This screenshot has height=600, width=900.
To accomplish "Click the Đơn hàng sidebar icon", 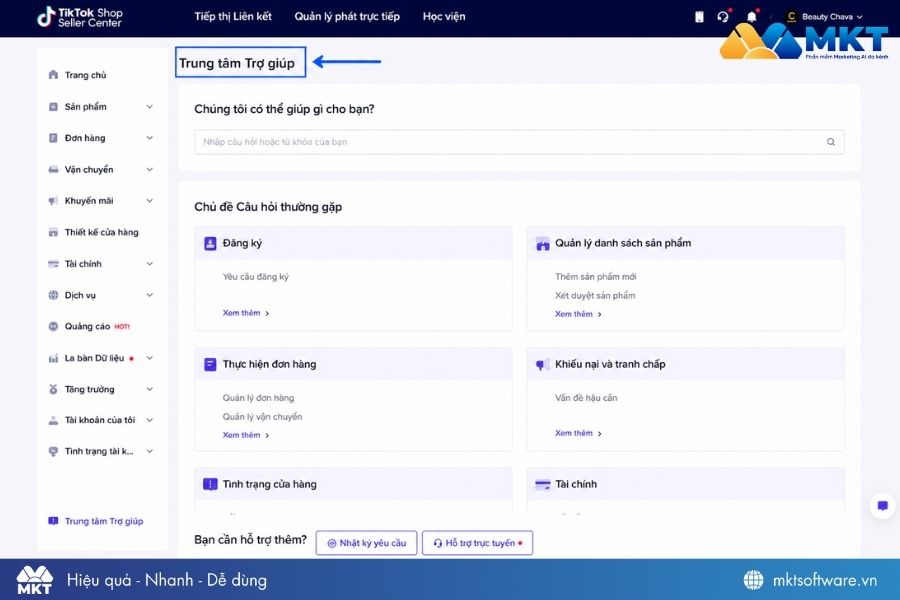I will 53,138.
